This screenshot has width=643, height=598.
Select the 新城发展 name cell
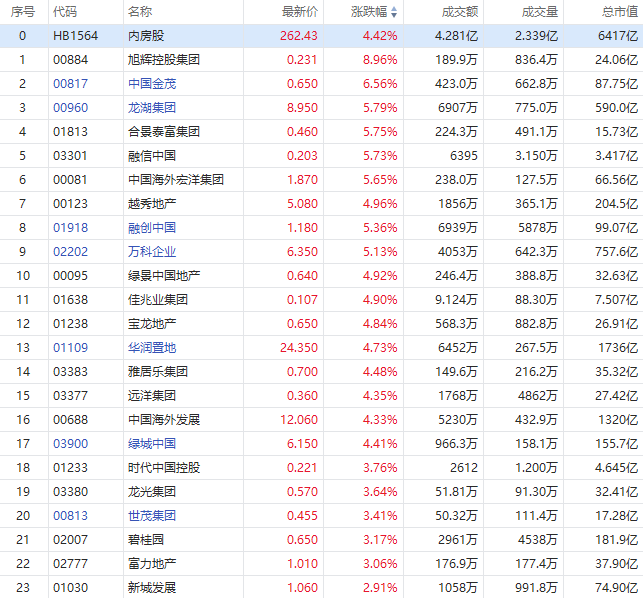[152, 588]
